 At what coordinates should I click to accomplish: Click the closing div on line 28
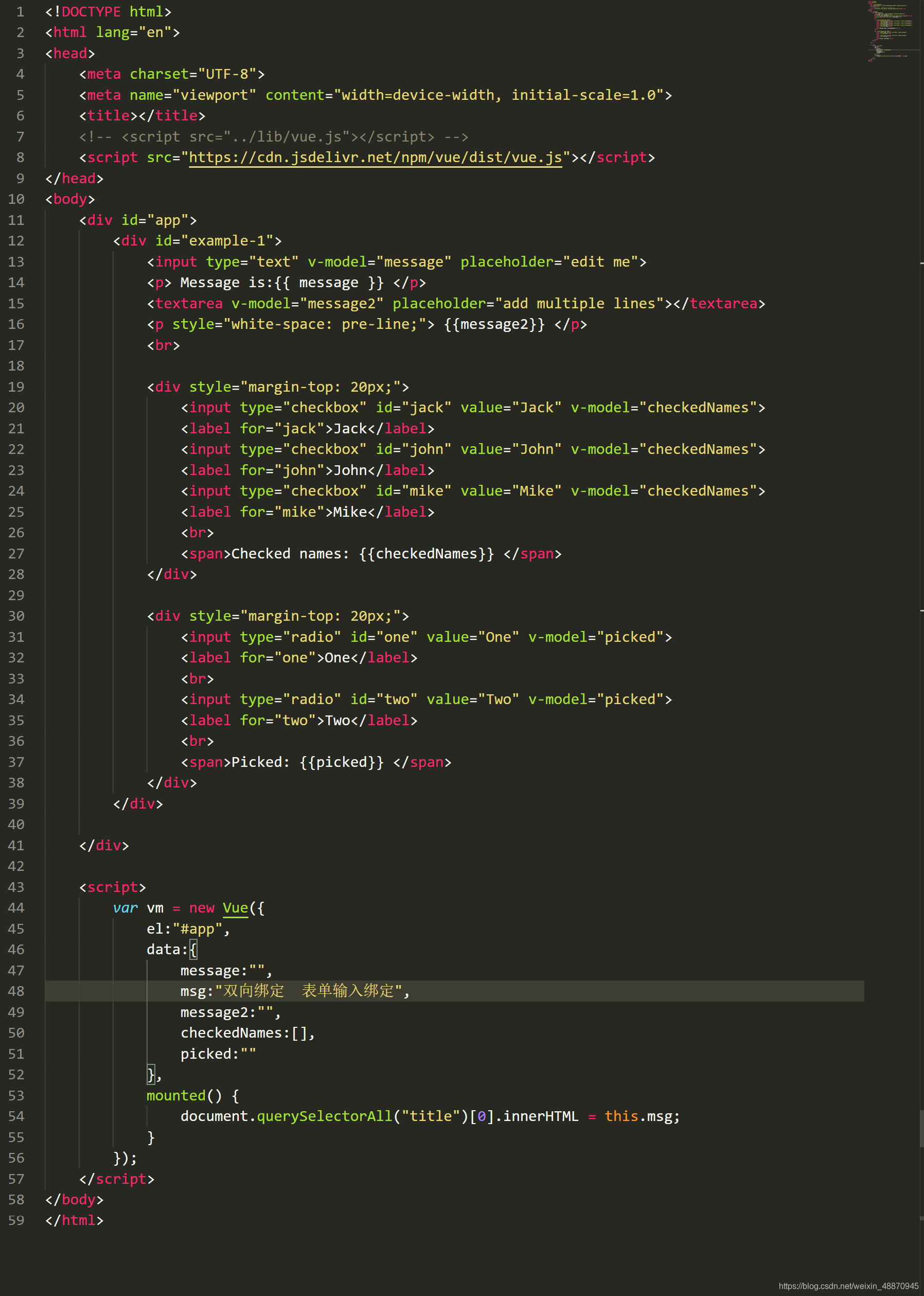tap(172, 574)
